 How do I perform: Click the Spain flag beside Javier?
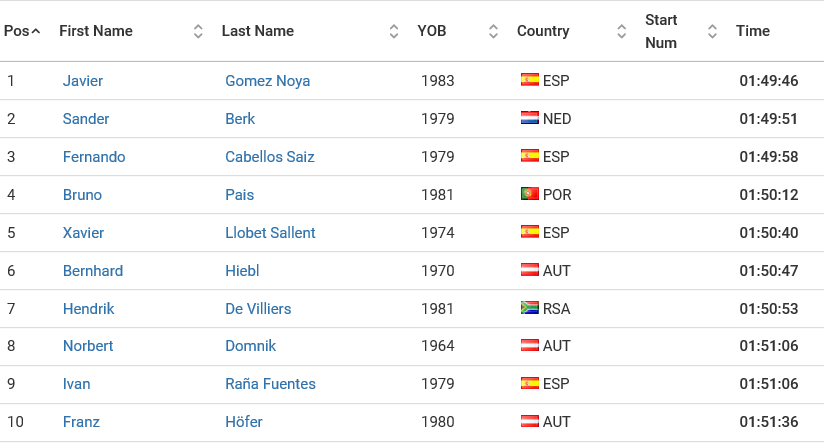tap(530, 80)
